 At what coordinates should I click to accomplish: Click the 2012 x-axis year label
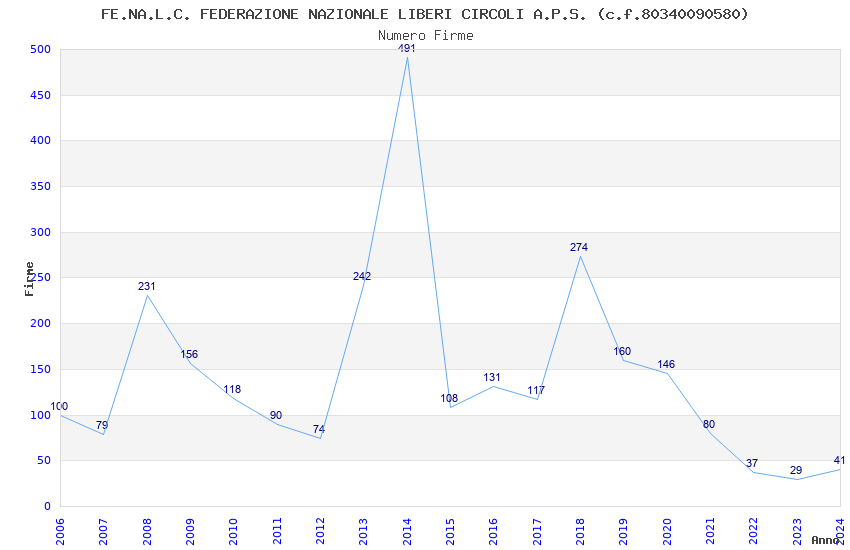pos(320,532)
